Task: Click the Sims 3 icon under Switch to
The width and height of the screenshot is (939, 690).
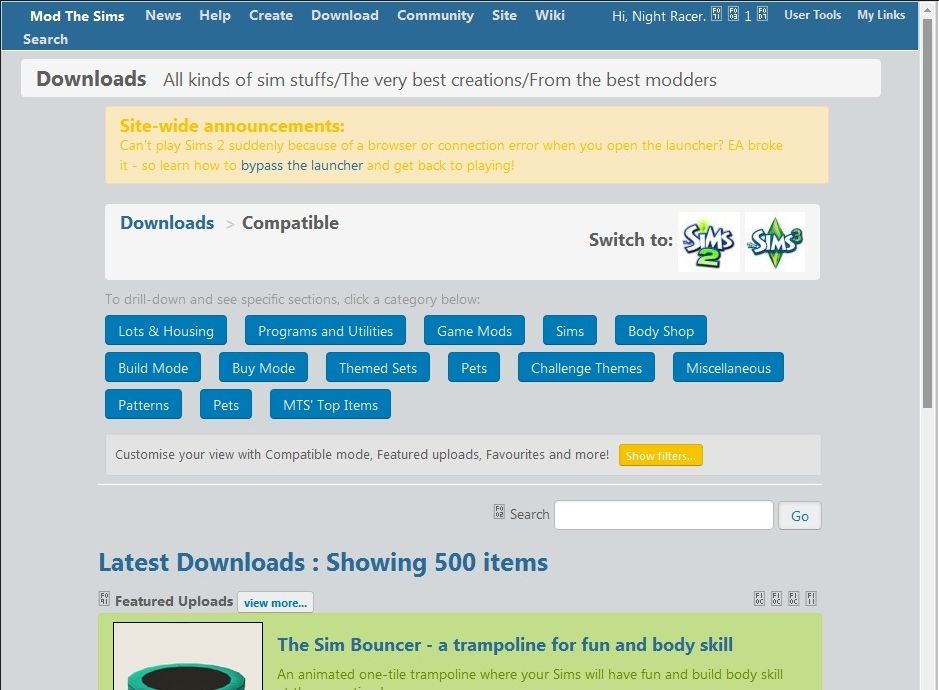Action: [775, 240]
